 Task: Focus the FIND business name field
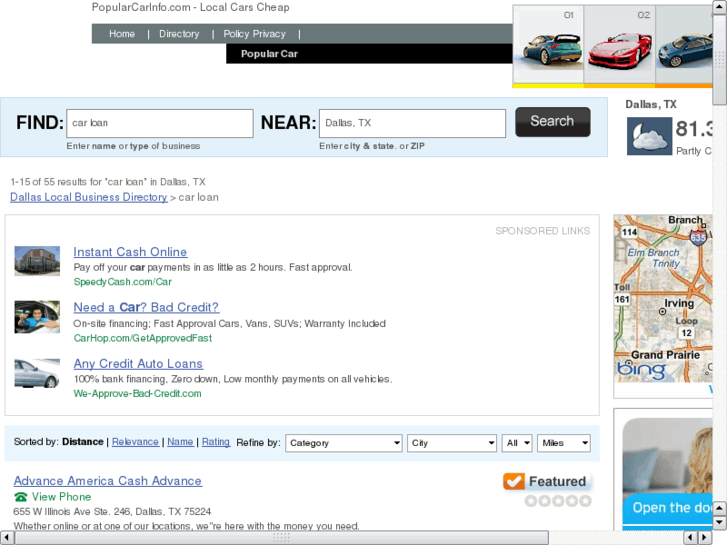point(160,123)
